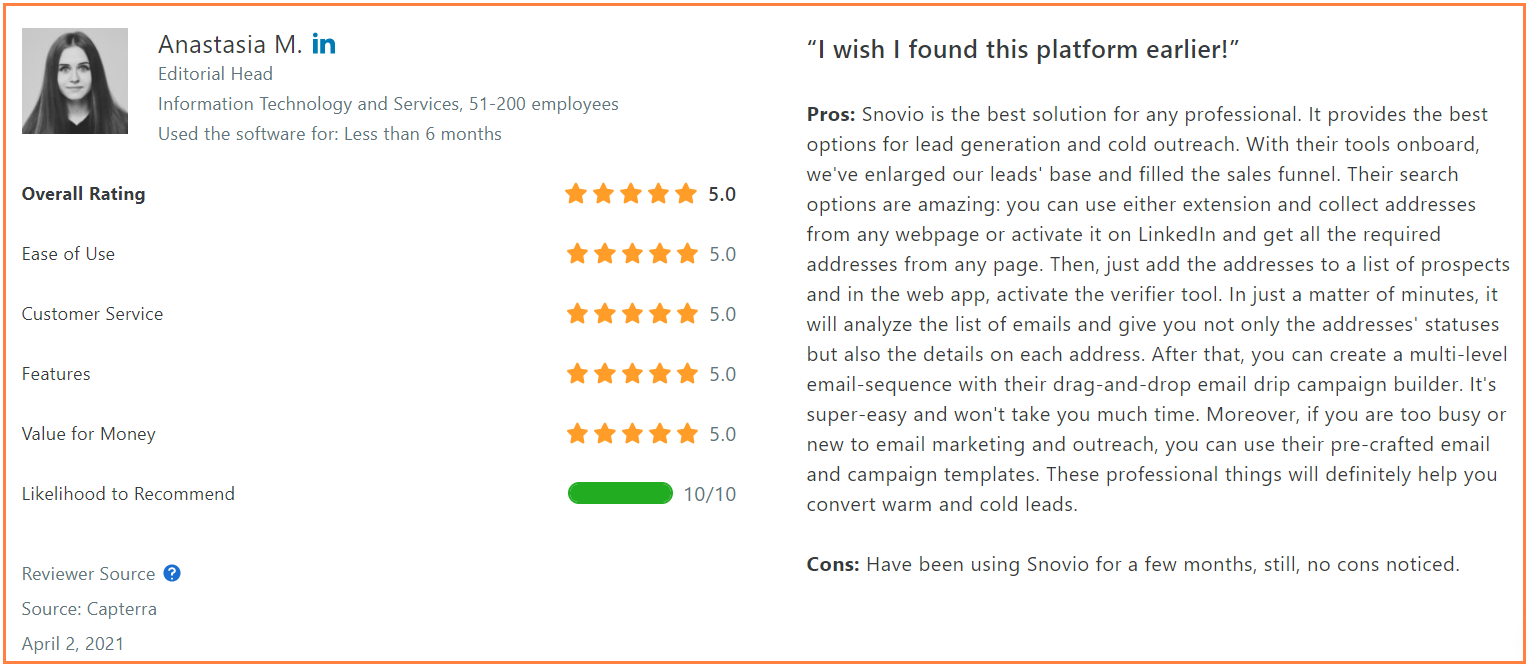Image resolution: width=1528 pixels, height=666 pixels.
Task: Click the 10/10 recommendation score
Action: pyautogui.click(x=710, y=494)
